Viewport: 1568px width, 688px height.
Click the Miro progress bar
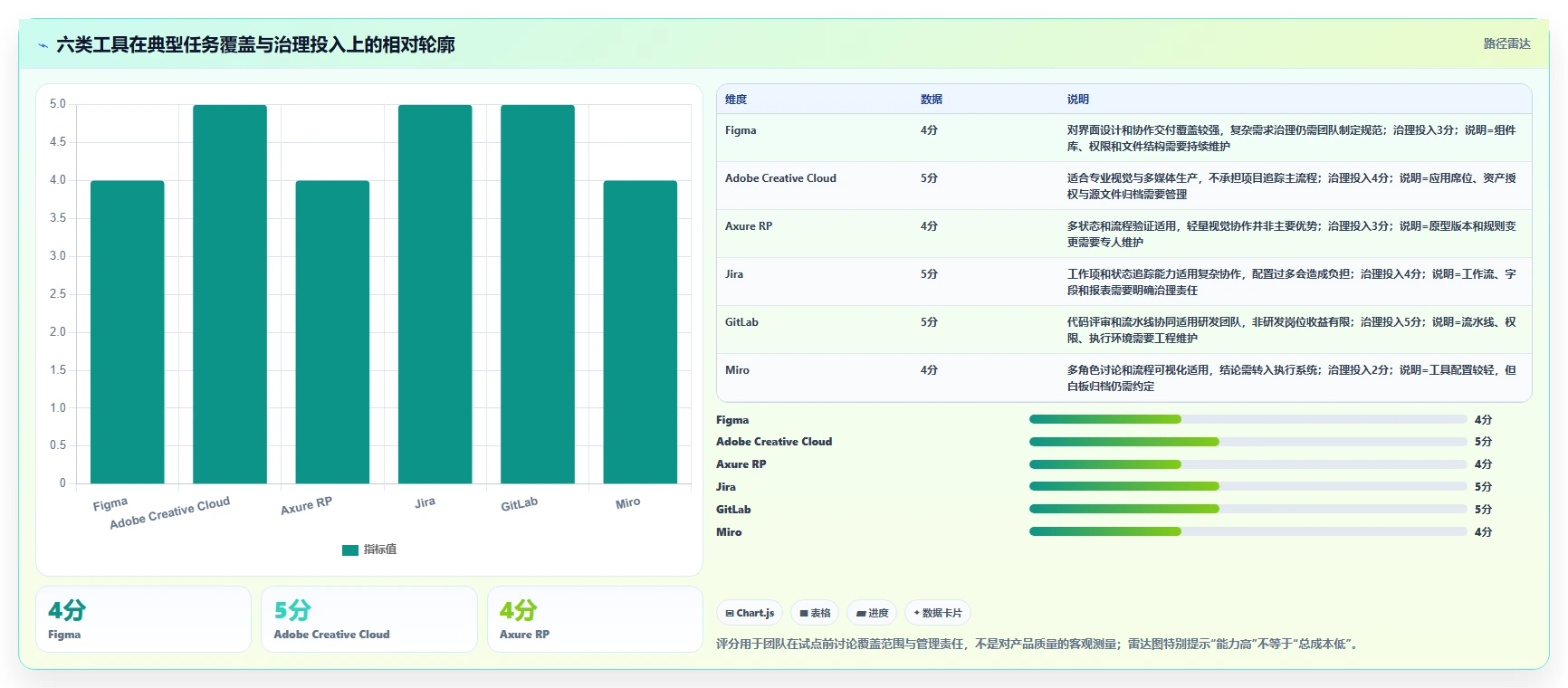click(x=1248, y=531)
